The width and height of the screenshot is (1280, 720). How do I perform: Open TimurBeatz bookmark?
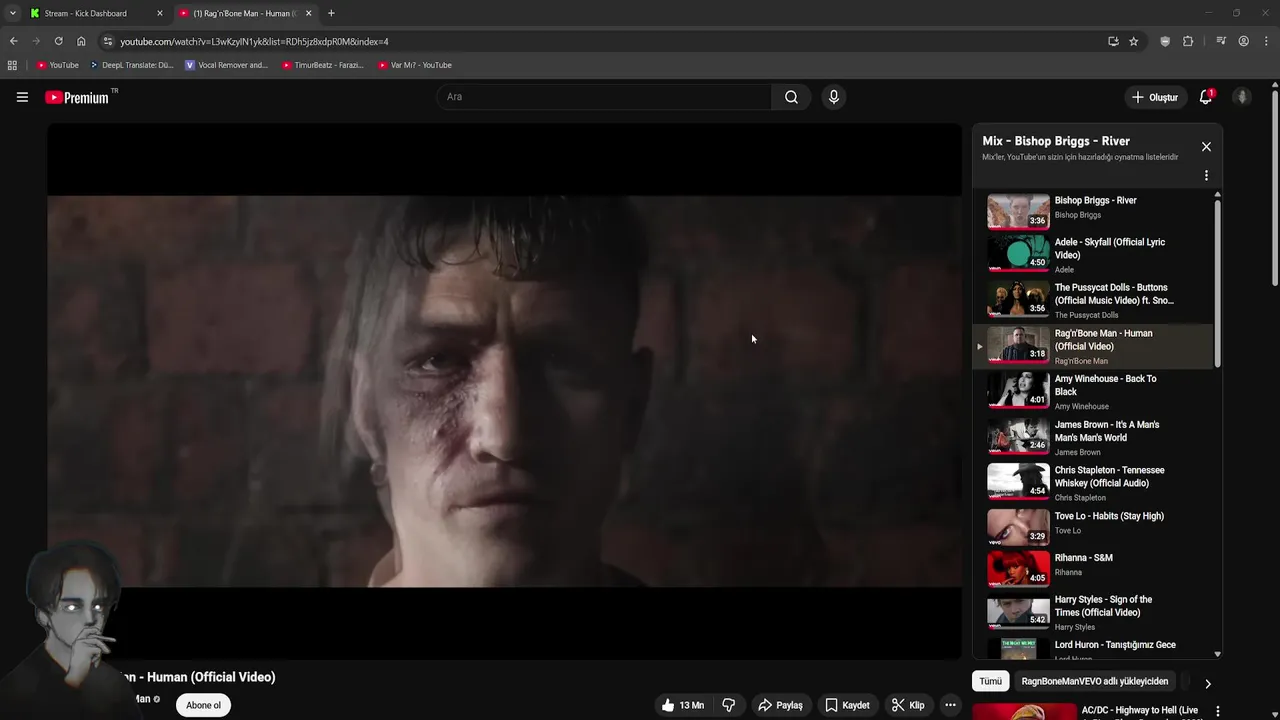click(x=323, y=65)
